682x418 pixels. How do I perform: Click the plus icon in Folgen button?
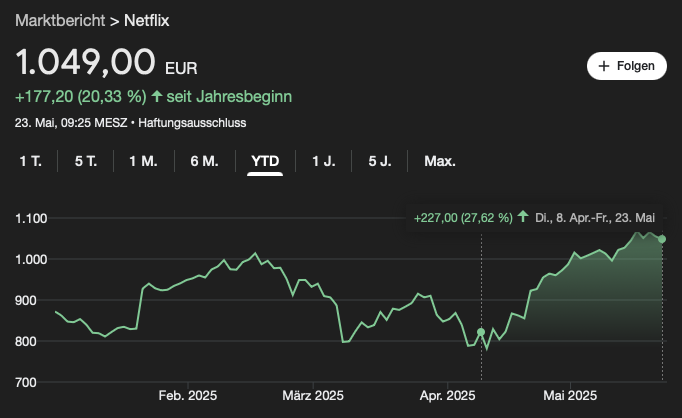604,66
